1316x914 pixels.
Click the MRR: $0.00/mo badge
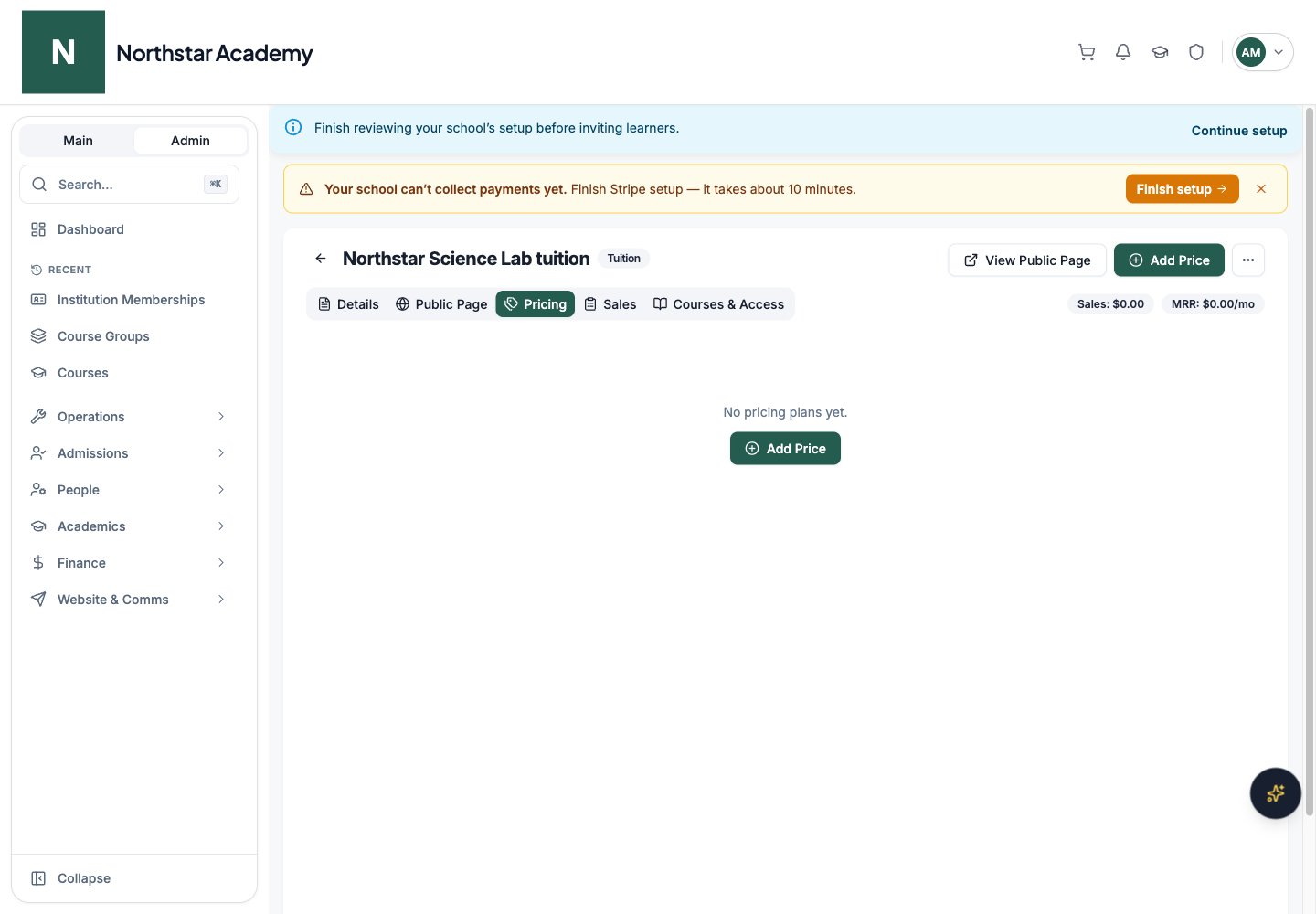click(1213, 304)
